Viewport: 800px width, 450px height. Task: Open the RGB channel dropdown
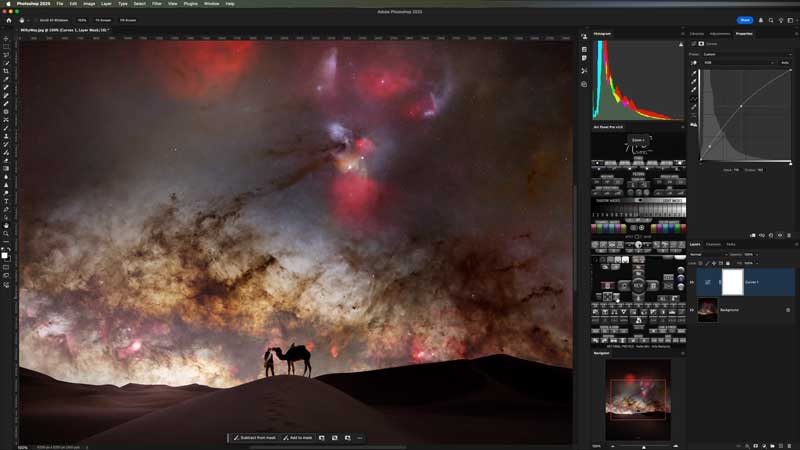pyautogui.click(x=738, y=62)
